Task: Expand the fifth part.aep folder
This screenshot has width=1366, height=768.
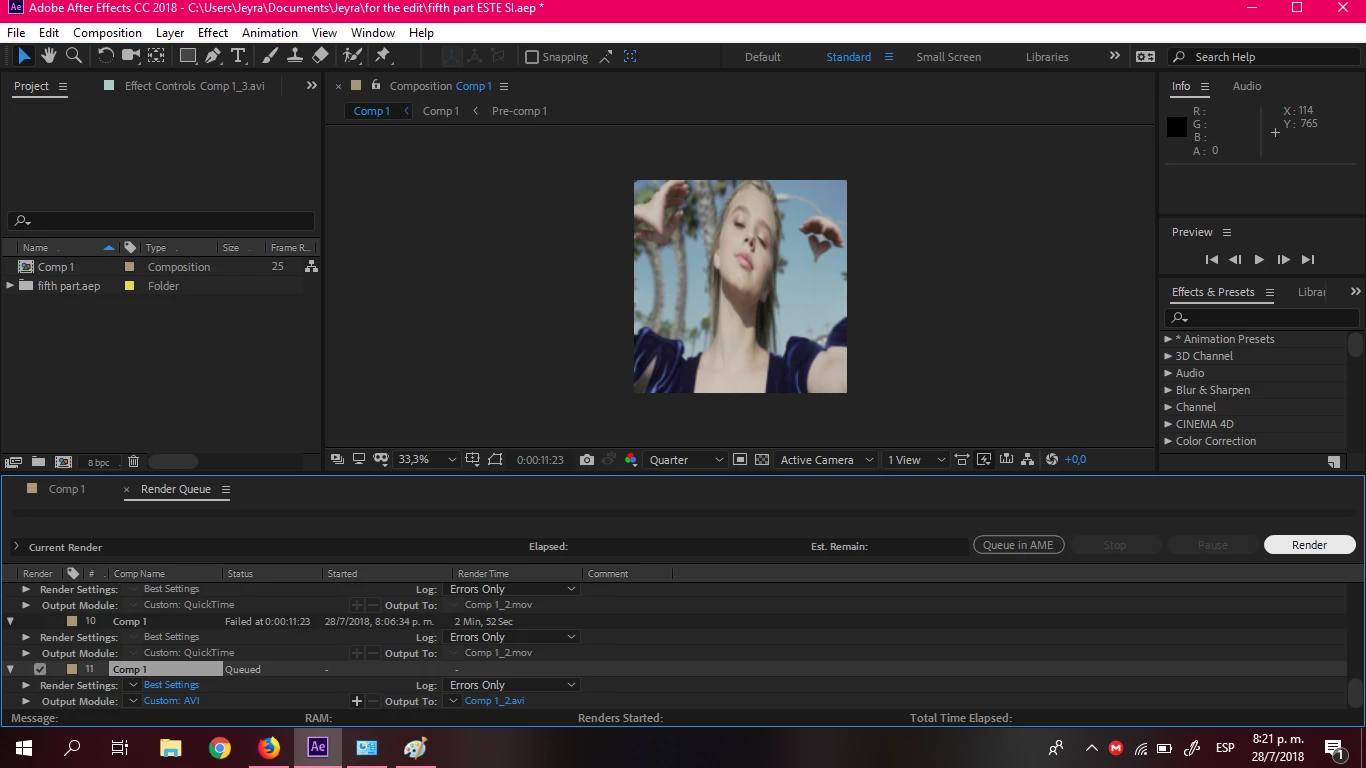Action: point(11,286)
